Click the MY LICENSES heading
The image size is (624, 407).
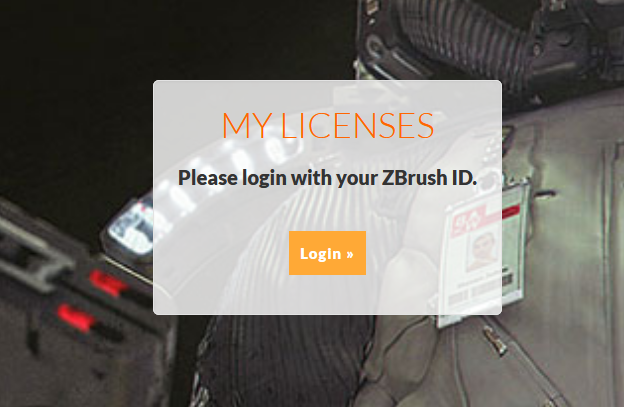tap(328, 125)
